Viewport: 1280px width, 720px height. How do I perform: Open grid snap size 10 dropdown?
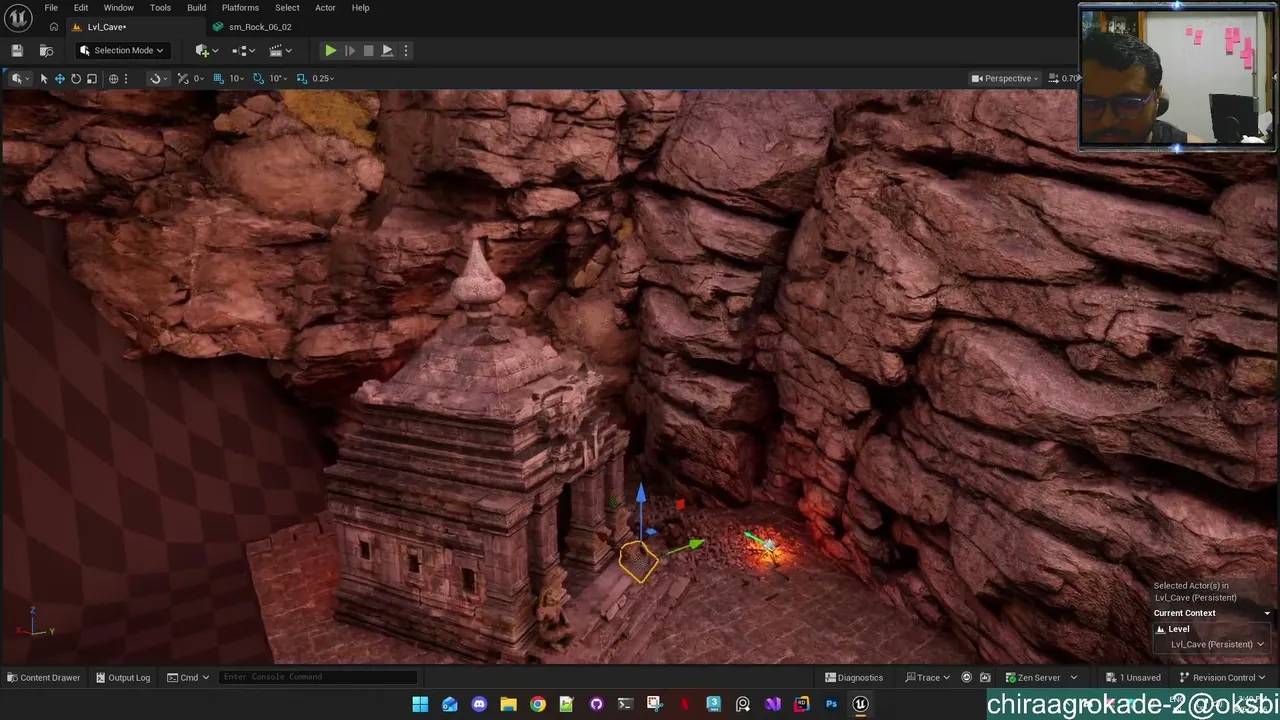(x=236, y=78)
